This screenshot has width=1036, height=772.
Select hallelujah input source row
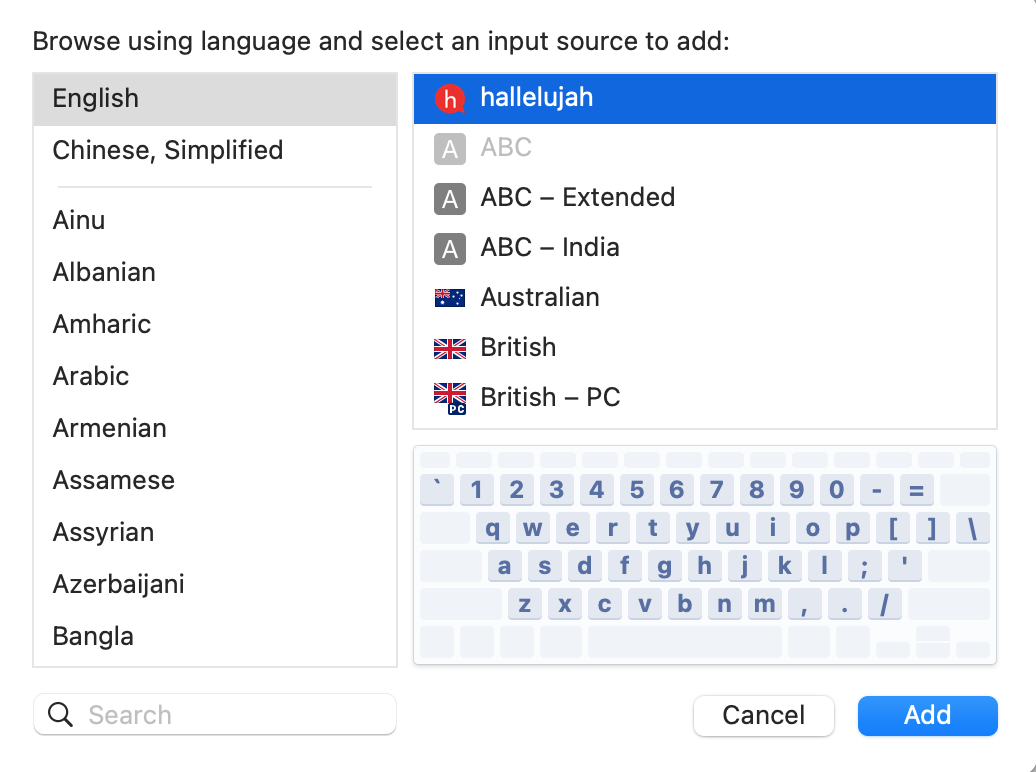pos(704,98)
